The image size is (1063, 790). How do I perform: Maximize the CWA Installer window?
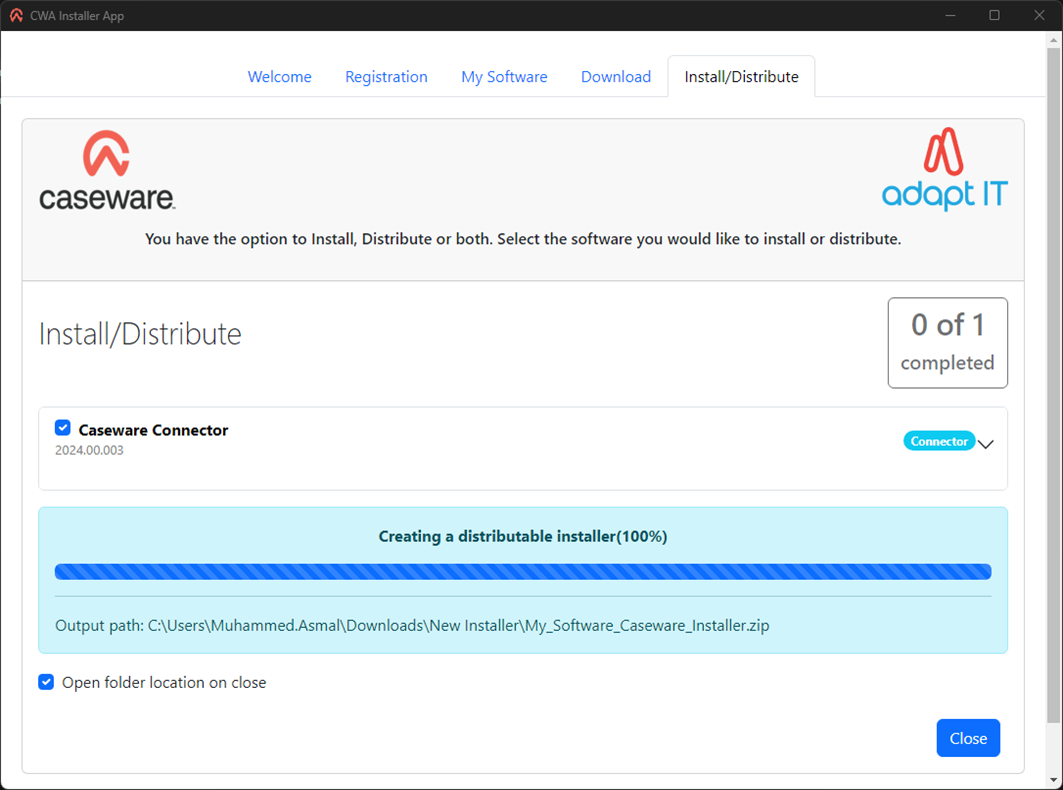pyautogui.click(x=994, y=15)
